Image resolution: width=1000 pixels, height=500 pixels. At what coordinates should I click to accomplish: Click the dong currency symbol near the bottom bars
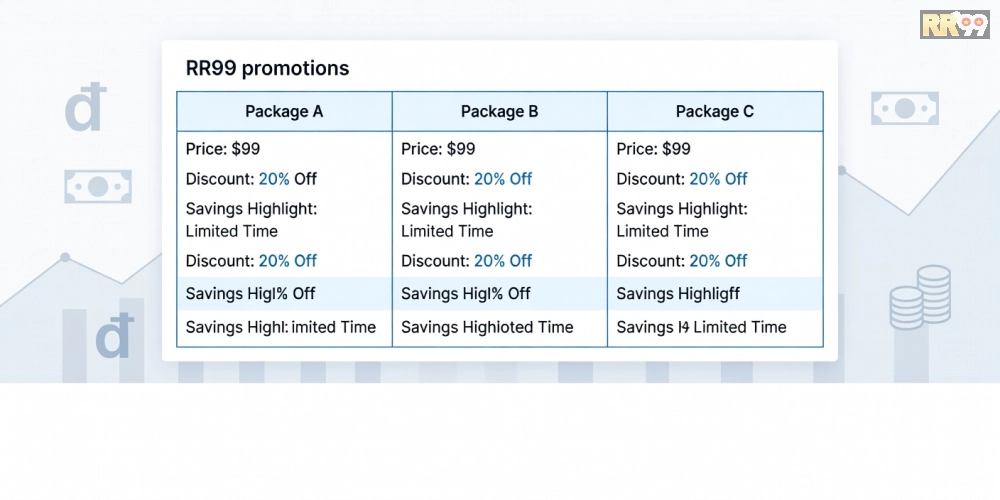pos(115,334)
